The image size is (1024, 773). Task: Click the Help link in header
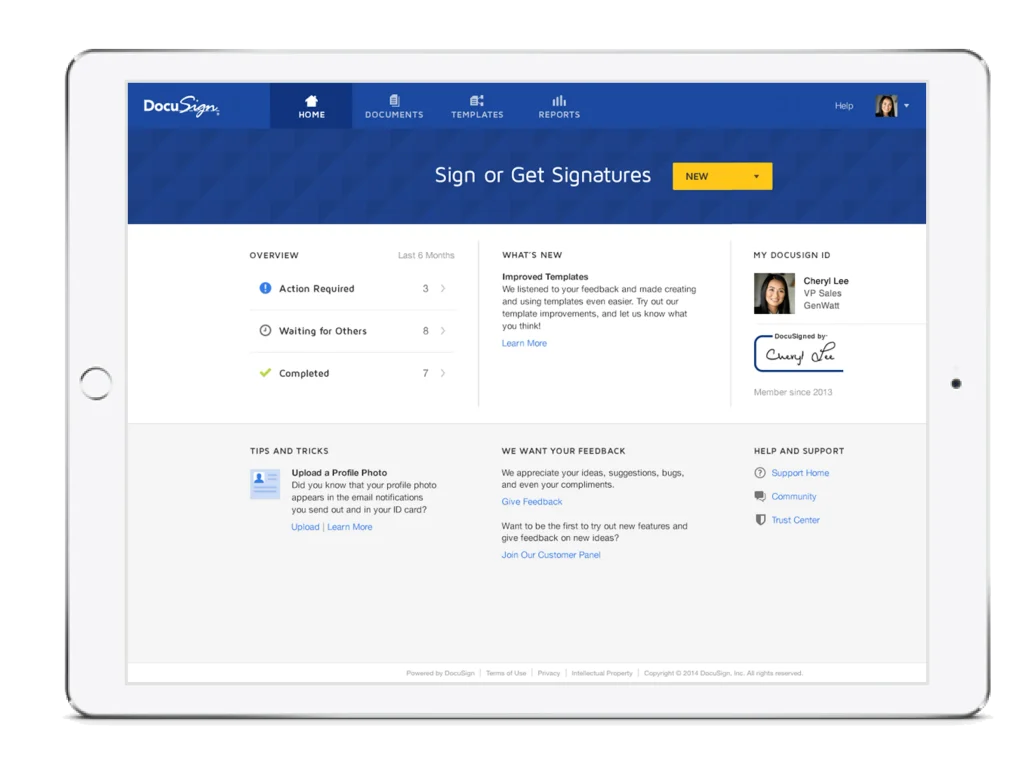pyautogui.click(x=844, y=106)
